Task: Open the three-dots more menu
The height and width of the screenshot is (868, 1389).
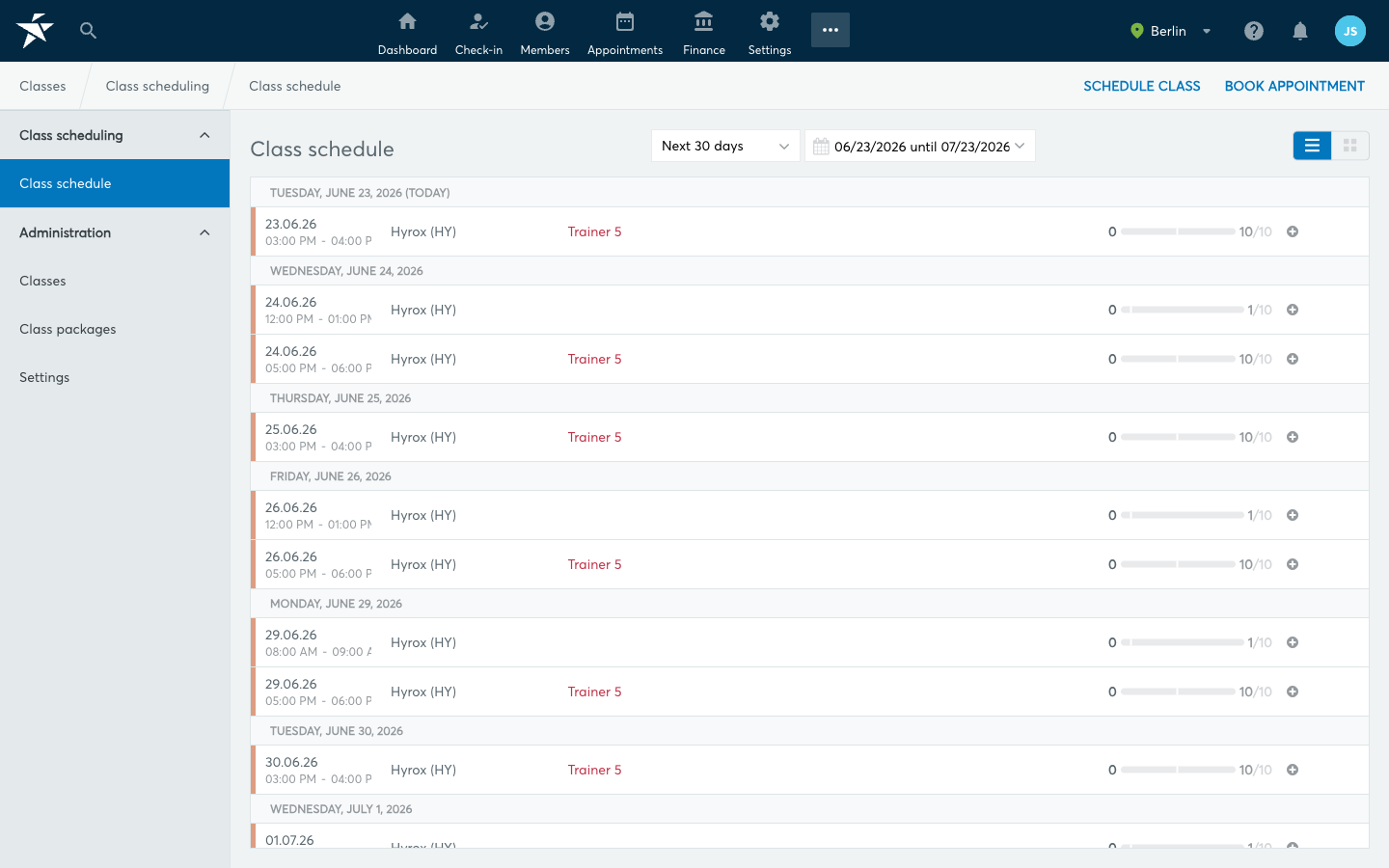Action: (x=831, y=30)
